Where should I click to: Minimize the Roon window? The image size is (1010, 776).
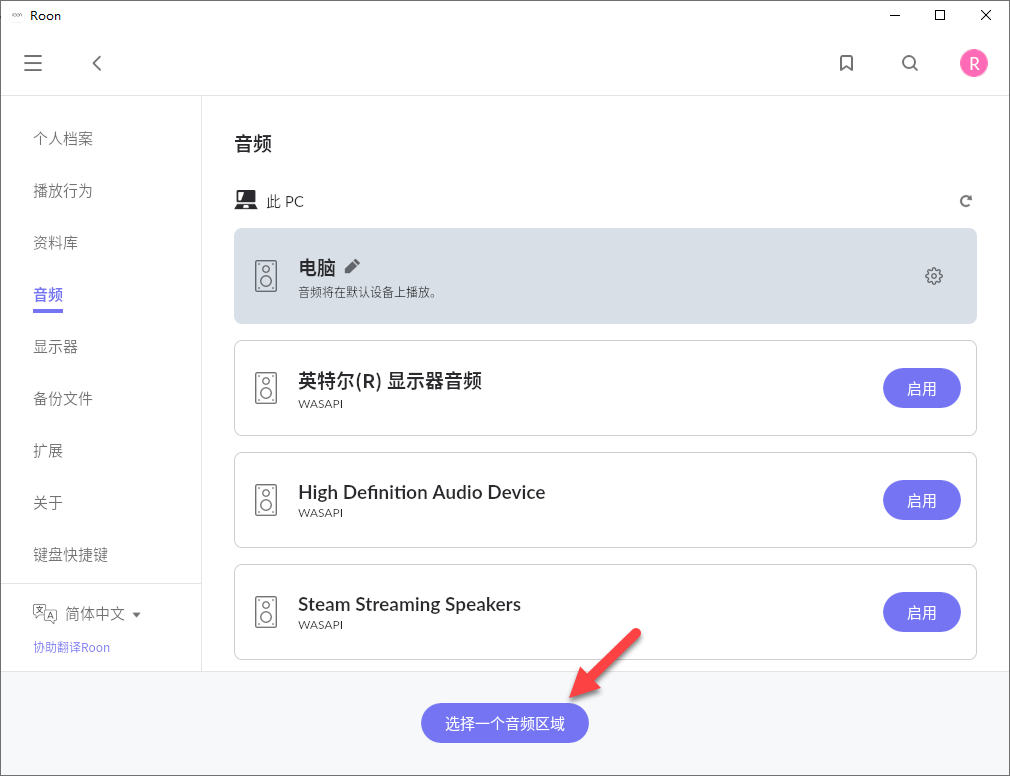pyautogui.click(x=895, y=15)
